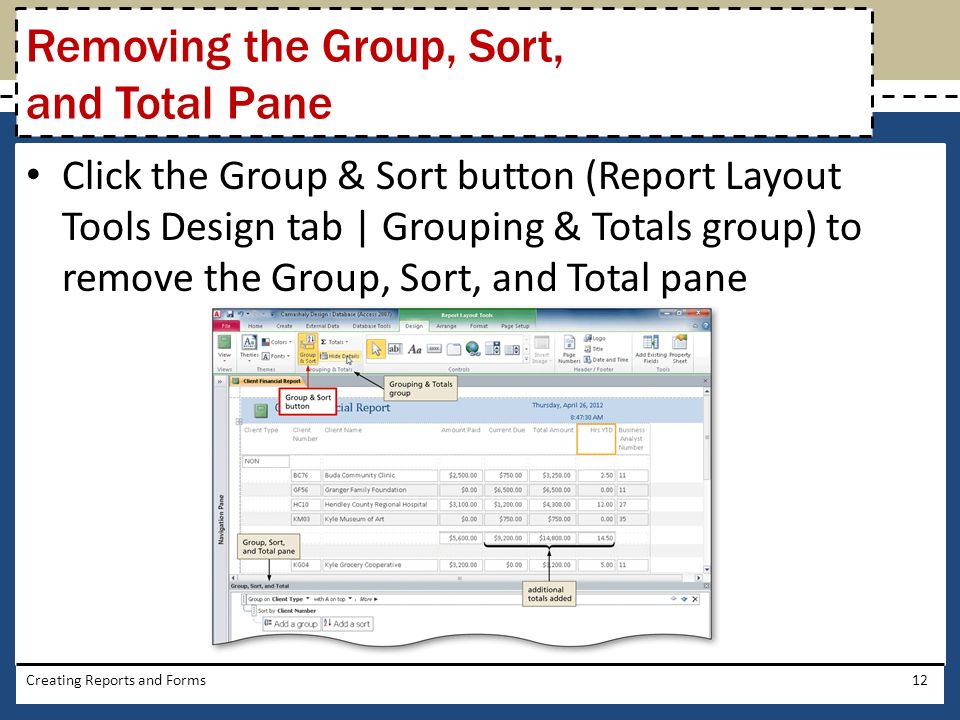Click the Logo button in Header/Footer

click(x=594, y=338)
